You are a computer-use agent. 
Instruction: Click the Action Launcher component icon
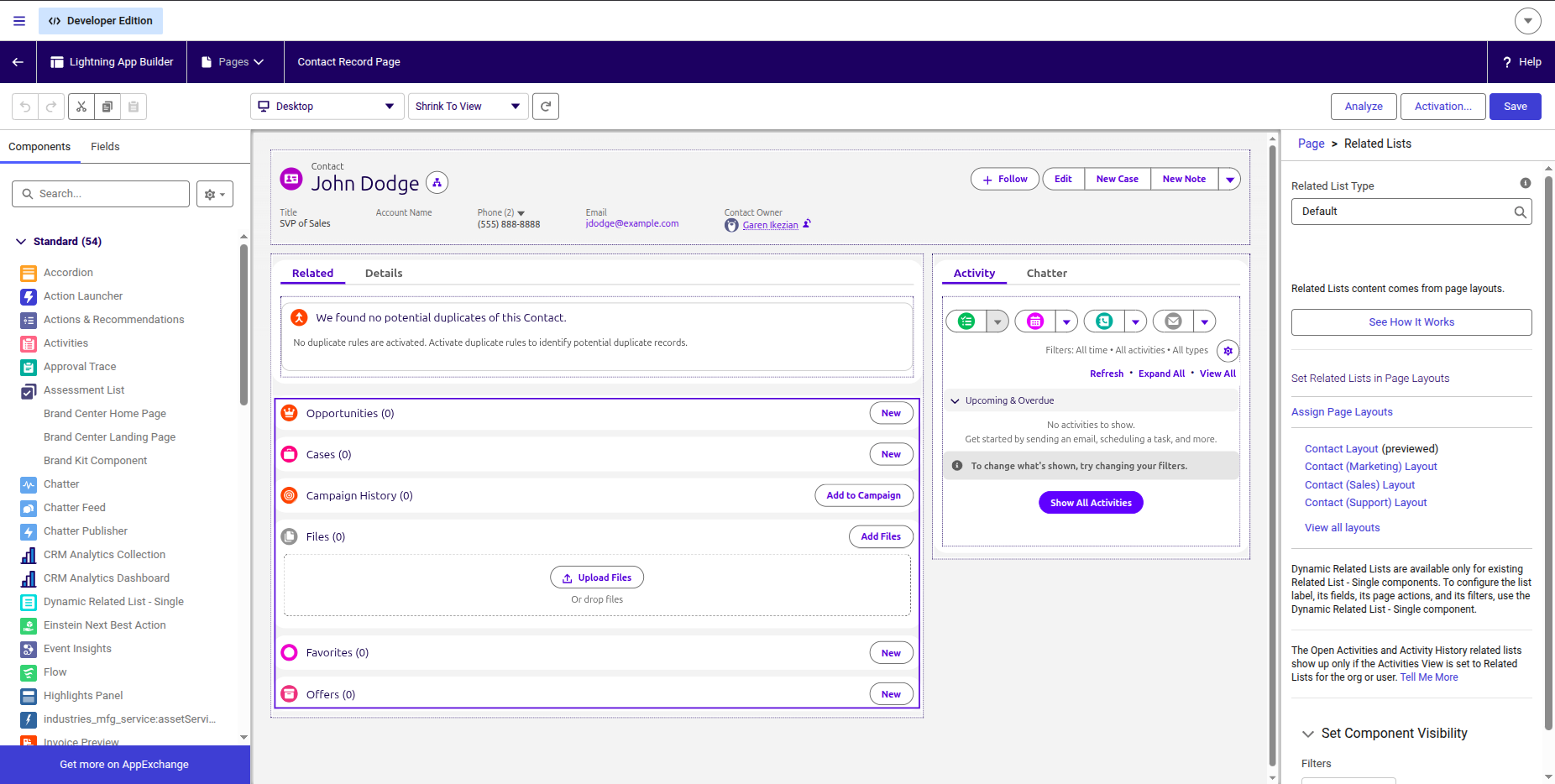29,296
